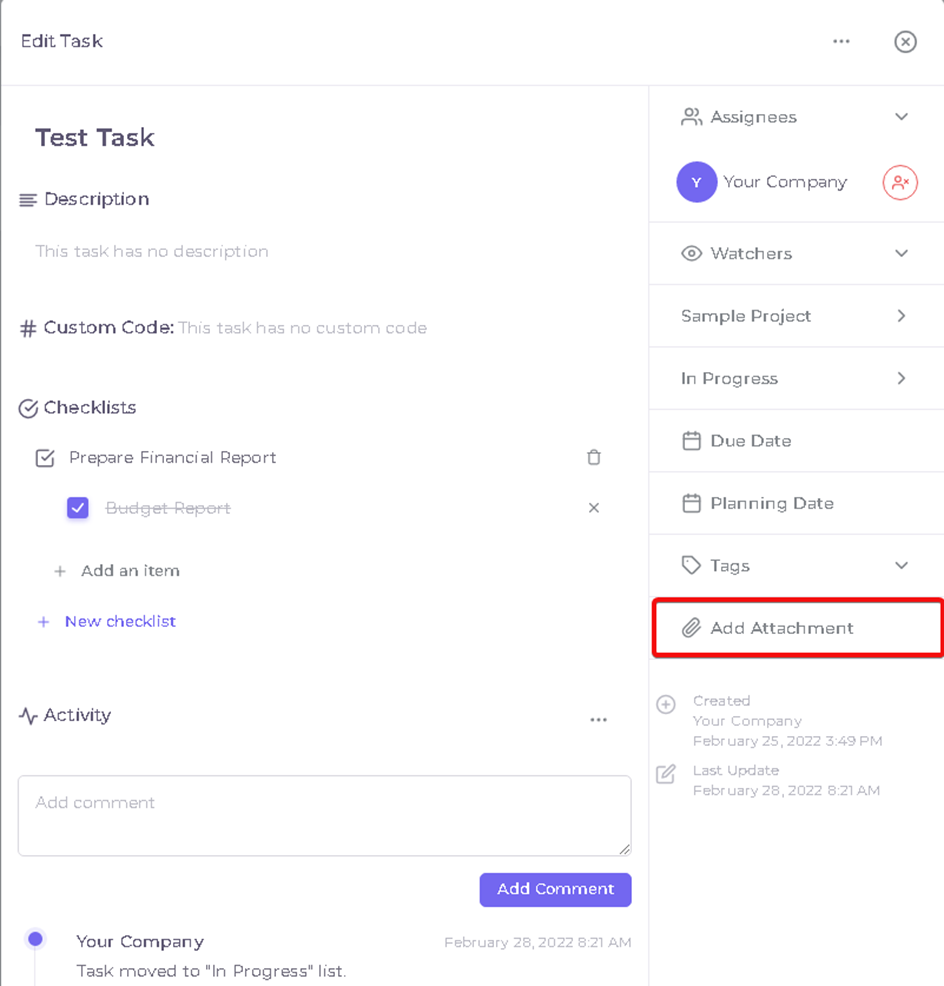The image size is (944, 986).
Task: Open the Planning Date entry
Action: [x=796, y=503]
